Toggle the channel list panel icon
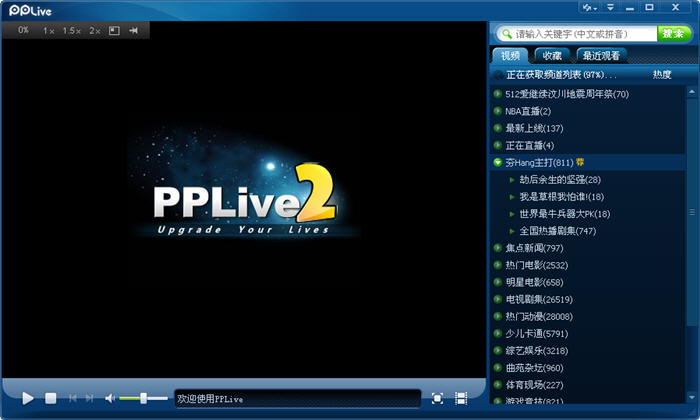Image resolution: width=700 pixels, height=420 pixels. click(461, 399)
